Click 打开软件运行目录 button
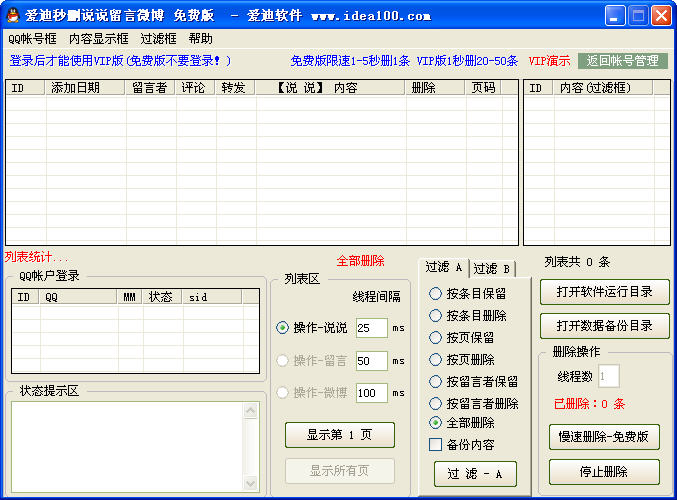 click(x=604, y=292)
